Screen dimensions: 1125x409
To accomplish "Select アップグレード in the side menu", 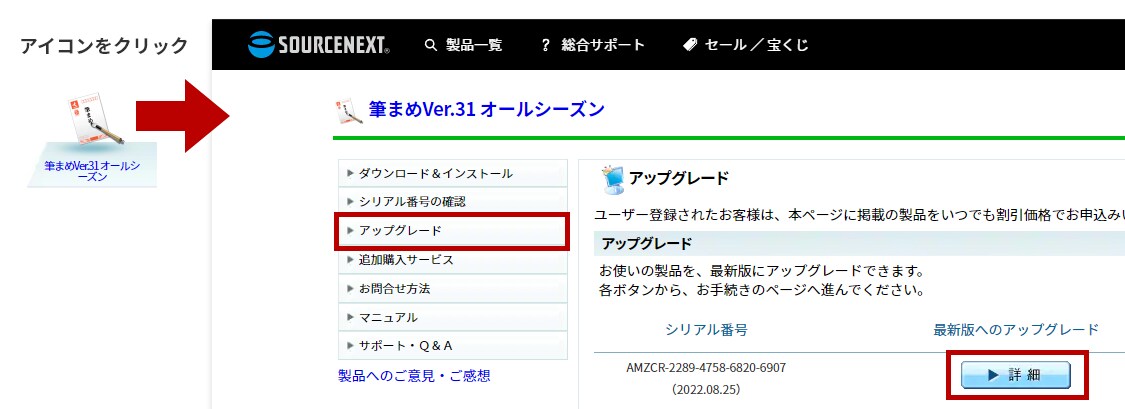I will [453, 231].
